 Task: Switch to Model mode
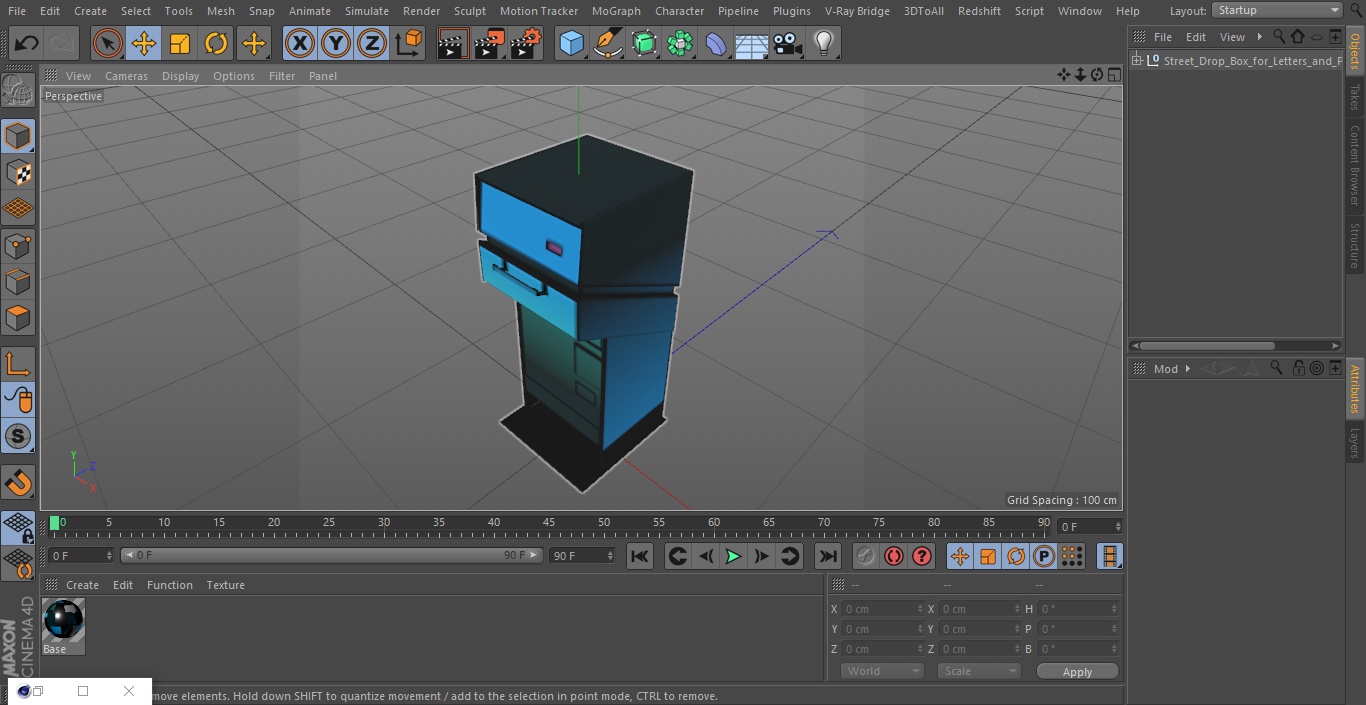coord(18,136)
